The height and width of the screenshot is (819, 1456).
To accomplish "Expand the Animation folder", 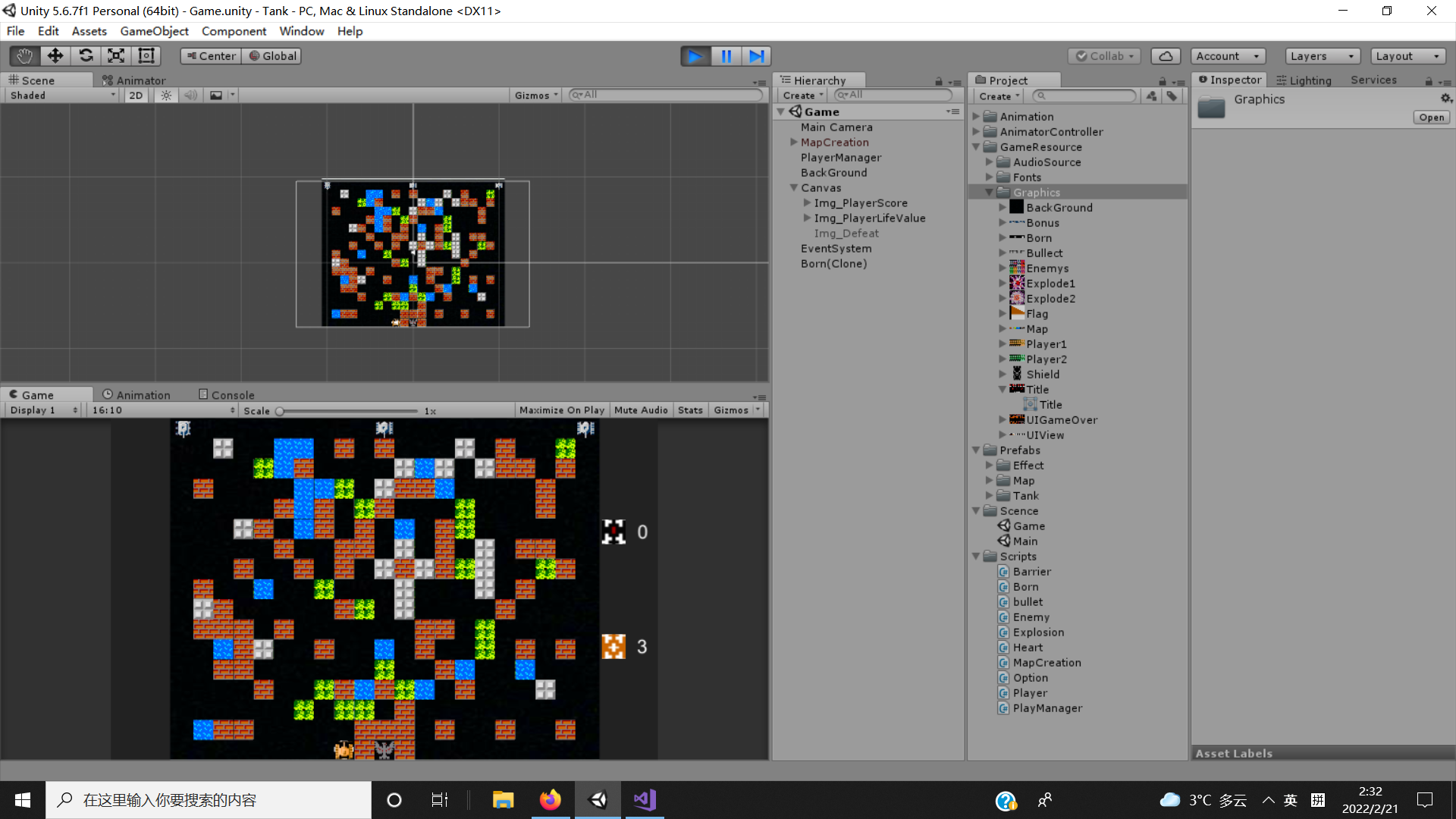I will 976,116.
